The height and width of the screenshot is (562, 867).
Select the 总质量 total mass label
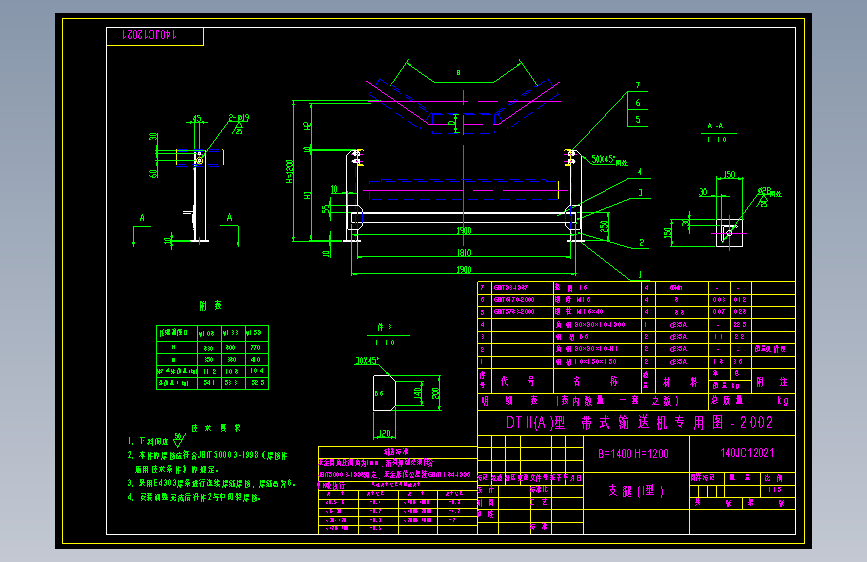pos(727,400)
